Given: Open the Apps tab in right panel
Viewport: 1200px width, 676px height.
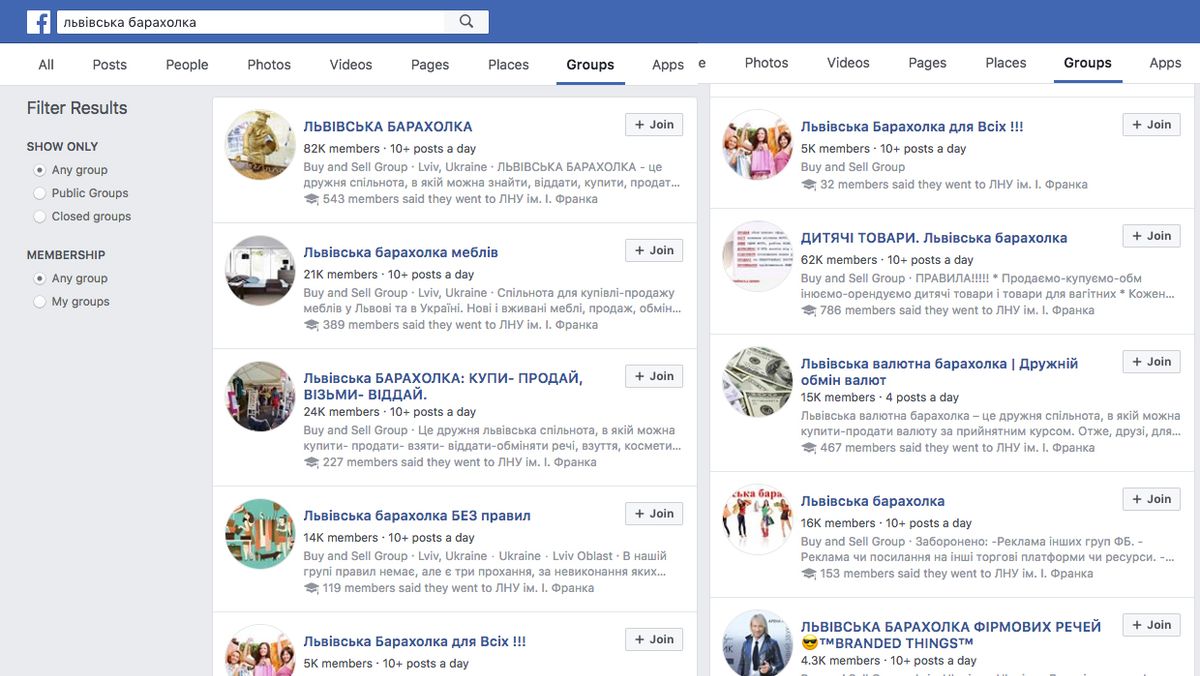Looking at the screenshot, I should [x=1165, y=62].
